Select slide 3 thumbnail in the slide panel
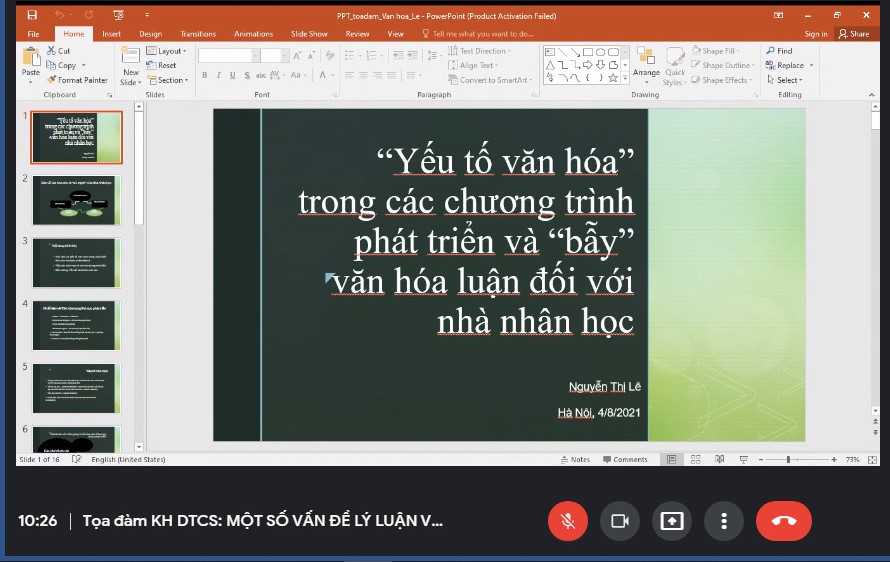This screenshot has height=562, width=890. pos(76,262)
